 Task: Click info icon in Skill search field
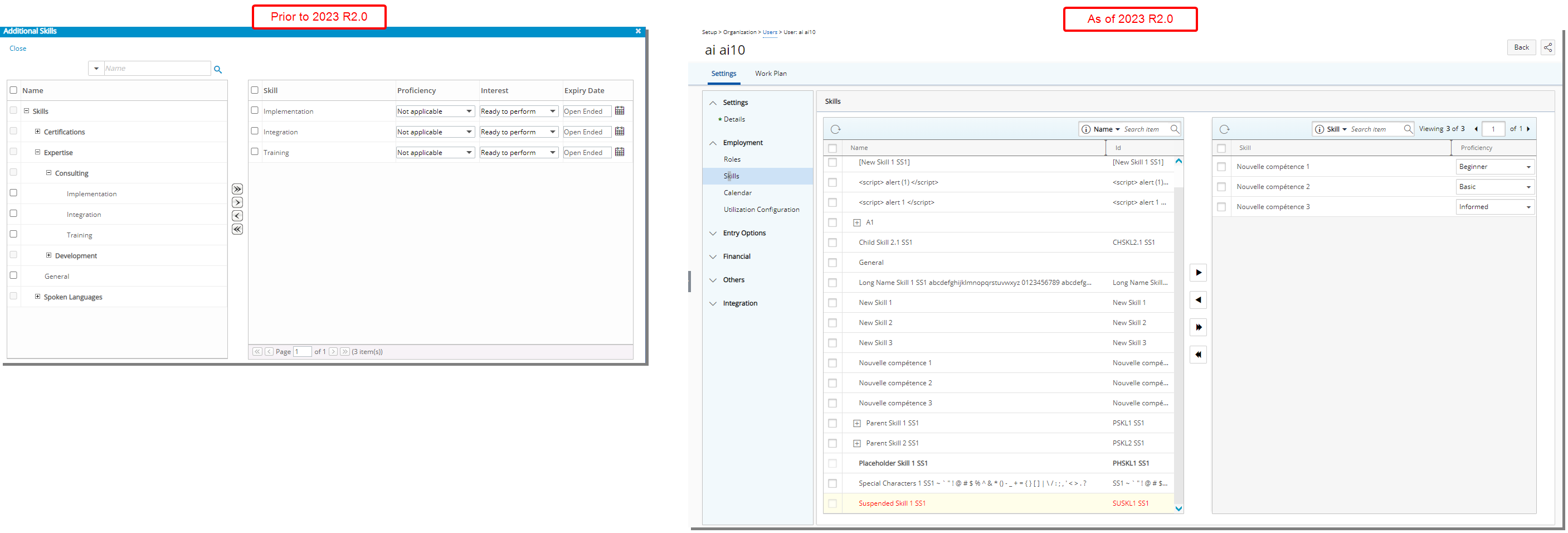pyautogui.click(x=1319, y=129)
